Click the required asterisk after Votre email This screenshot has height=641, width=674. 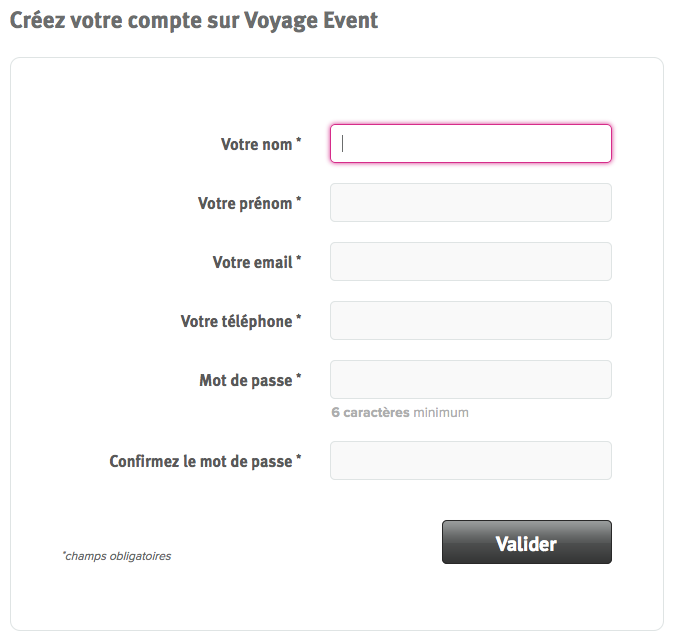coord(298,259)
